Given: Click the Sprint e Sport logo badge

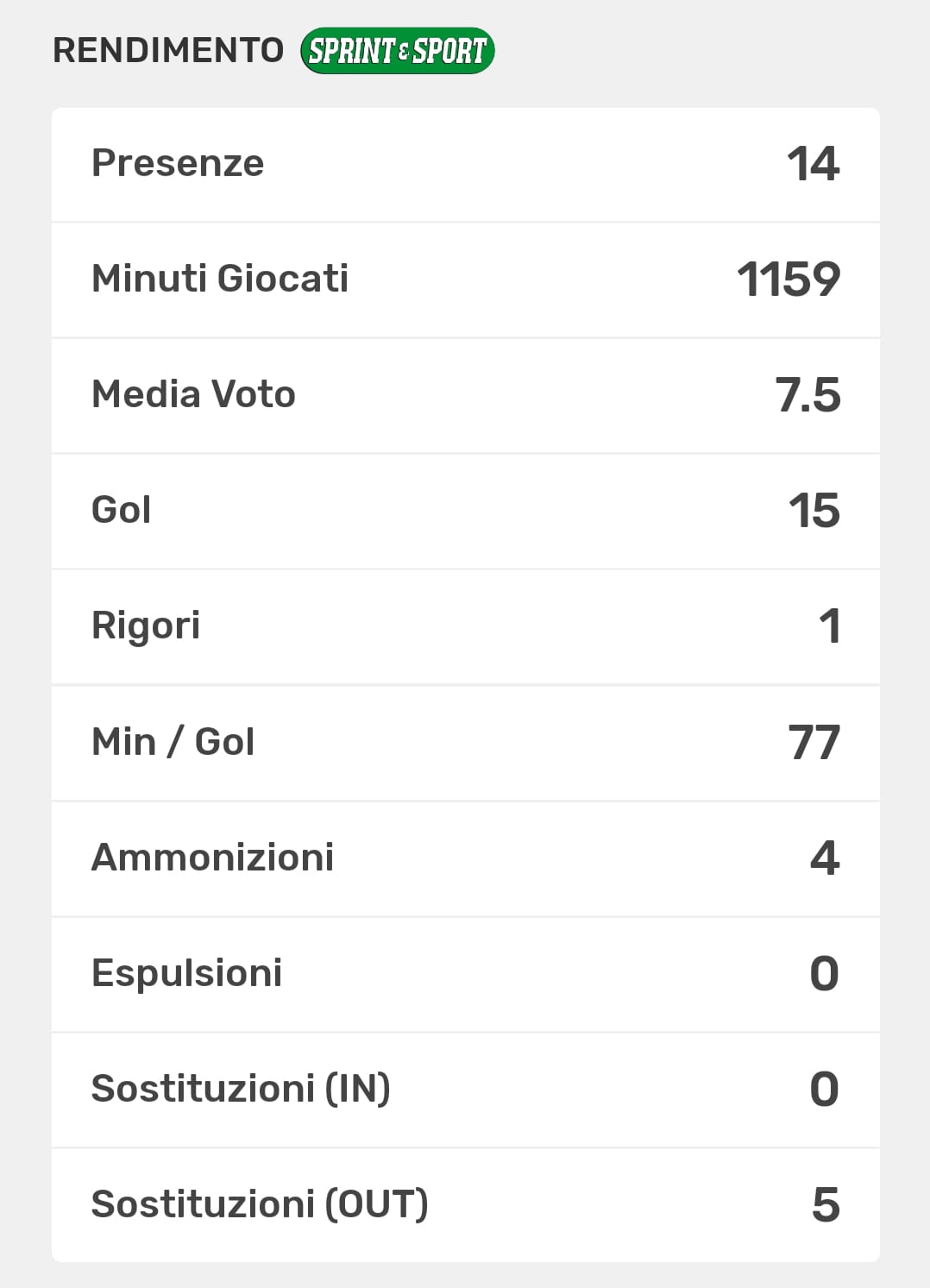Looking at the screenshot, I should click(397, 51).
